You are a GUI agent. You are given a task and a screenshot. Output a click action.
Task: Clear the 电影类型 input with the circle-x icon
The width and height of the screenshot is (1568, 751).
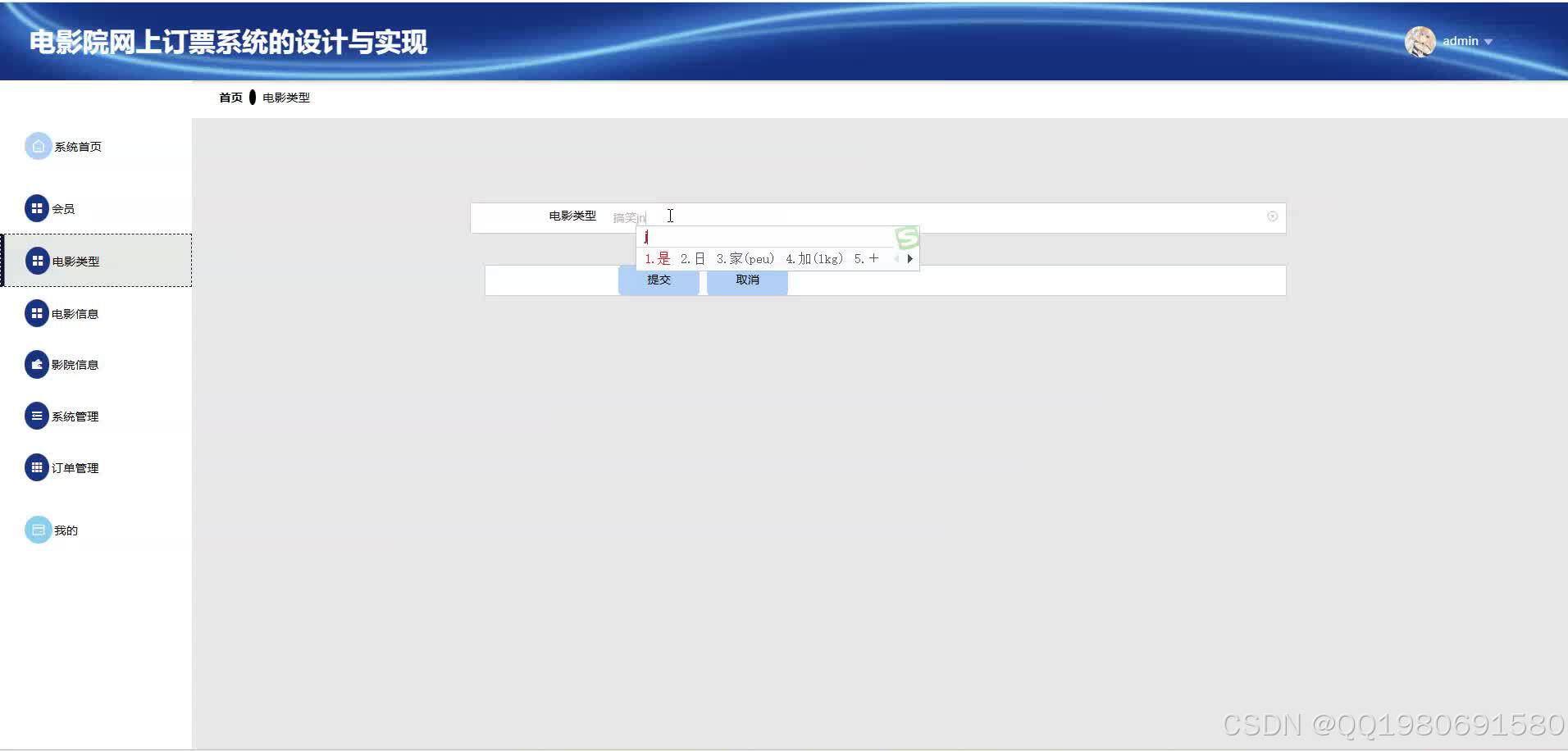click(1272, 216)
